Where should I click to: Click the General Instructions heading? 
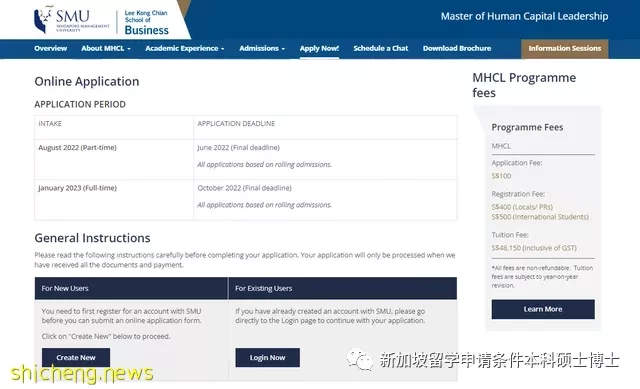(x=92, y=238)
